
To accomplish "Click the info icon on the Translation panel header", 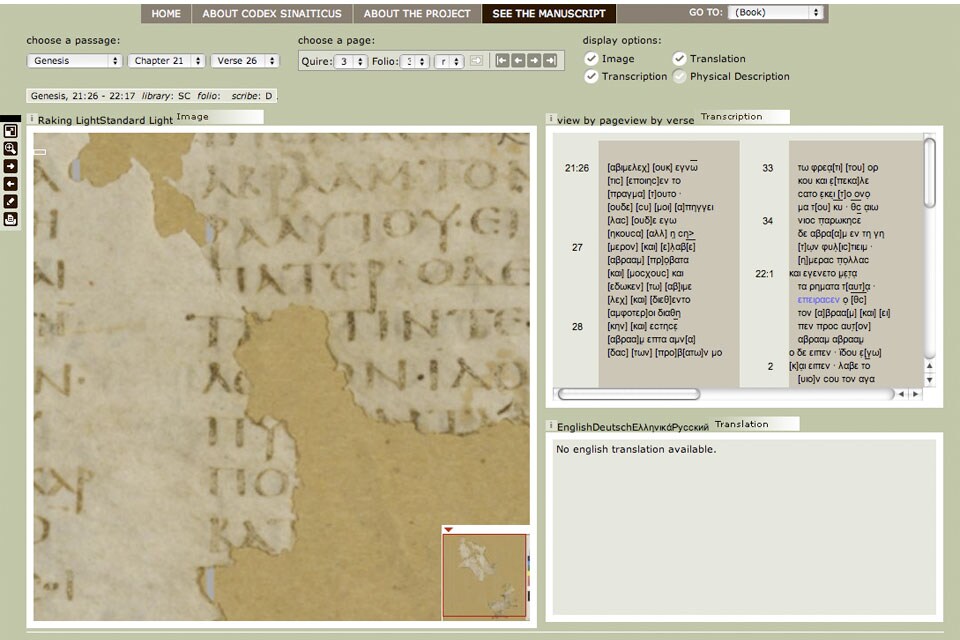I will click(x=550, y=425).
